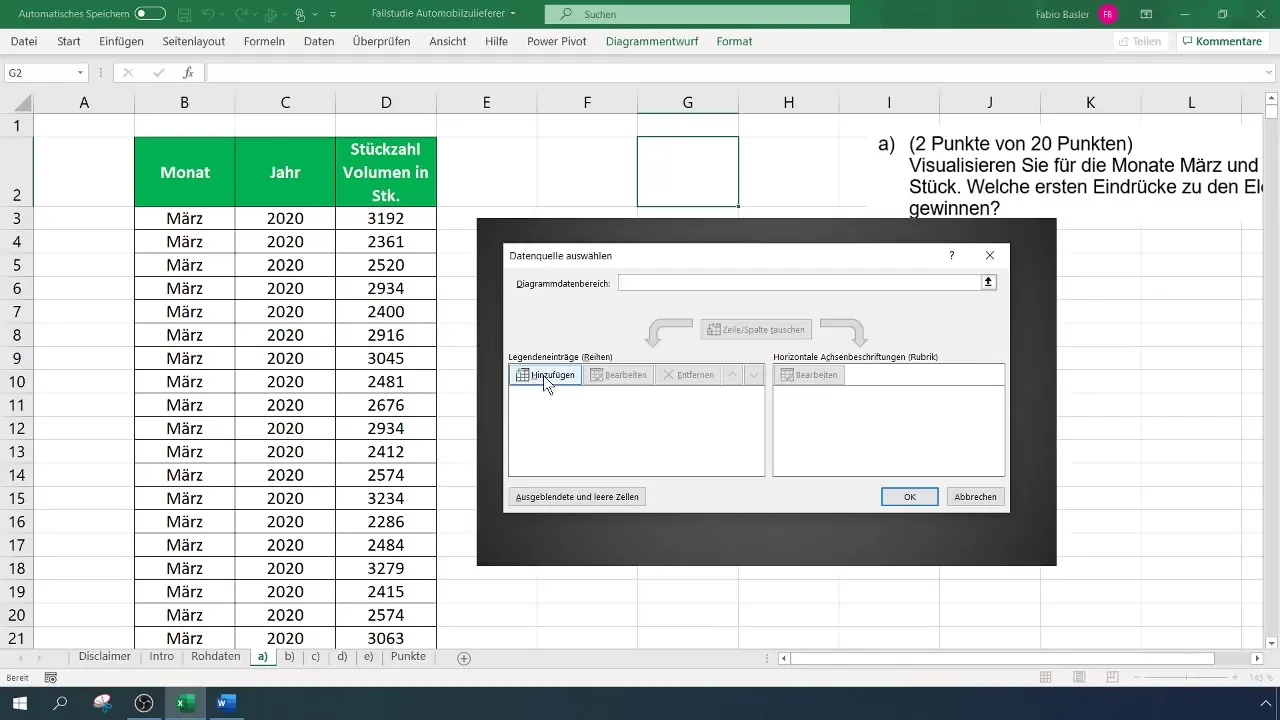Click Hinzufügen to add a legend series
The height and width of the screenshot is (720, 1280).
point(545,375)
